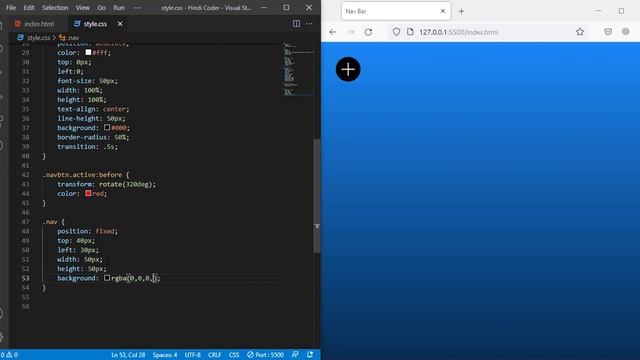Click the .navbtn.active:before selector text
640x360 pixels.
point(82,175)
